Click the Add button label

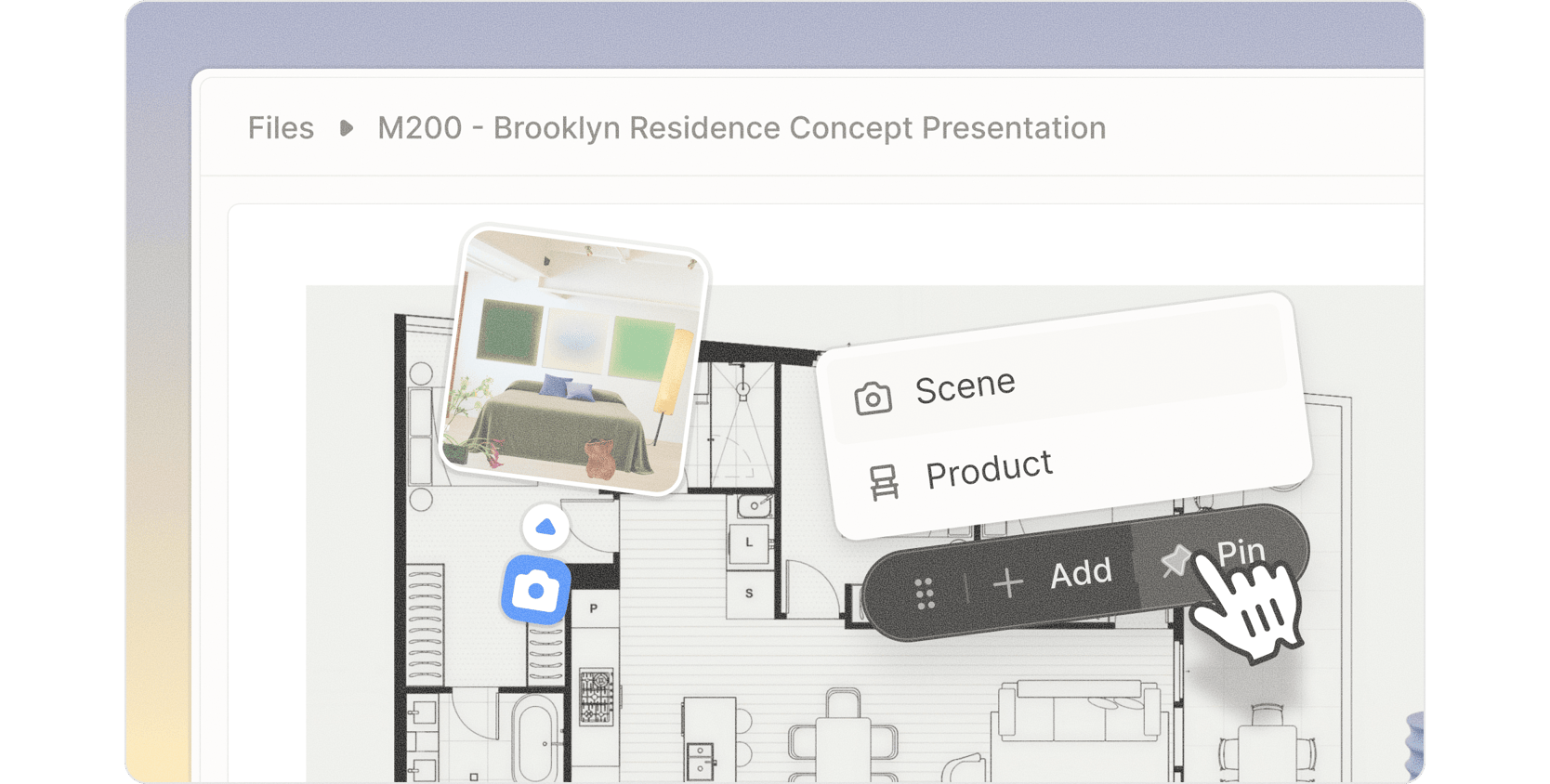pos(1082,573)
